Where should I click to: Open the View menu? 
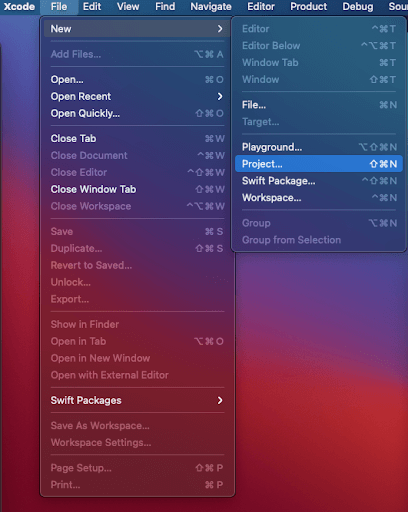(128, 7)
